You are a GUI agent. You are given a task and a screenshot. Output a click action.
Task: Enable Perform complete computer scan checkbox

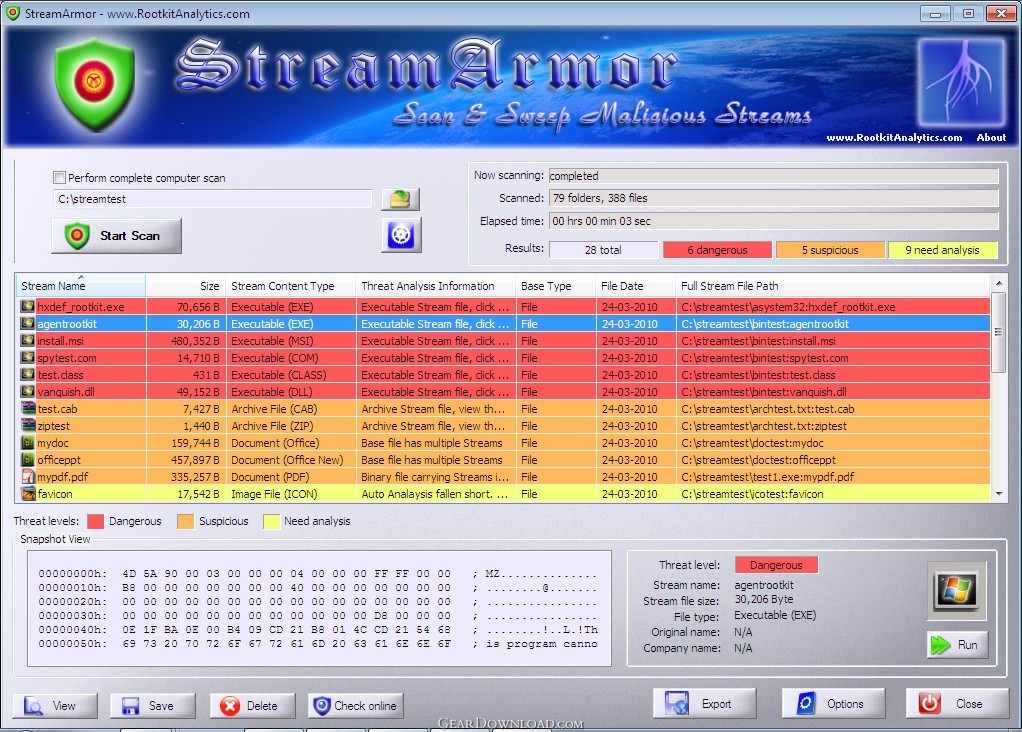tap(59, 177)
